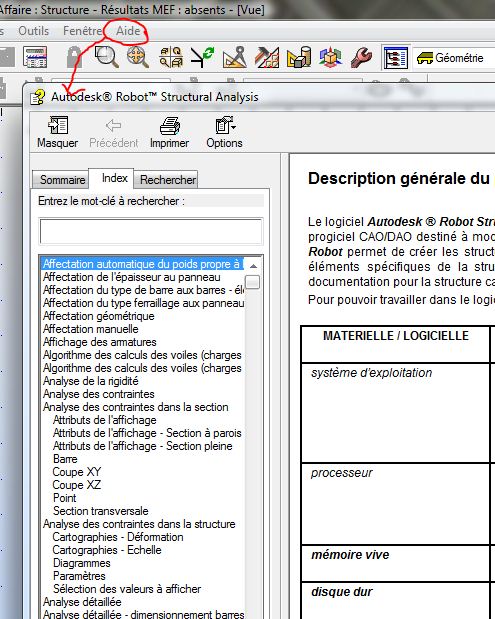
Task: Select 'Affectation géométrique' entry
Action: click(x=98, y=316)
